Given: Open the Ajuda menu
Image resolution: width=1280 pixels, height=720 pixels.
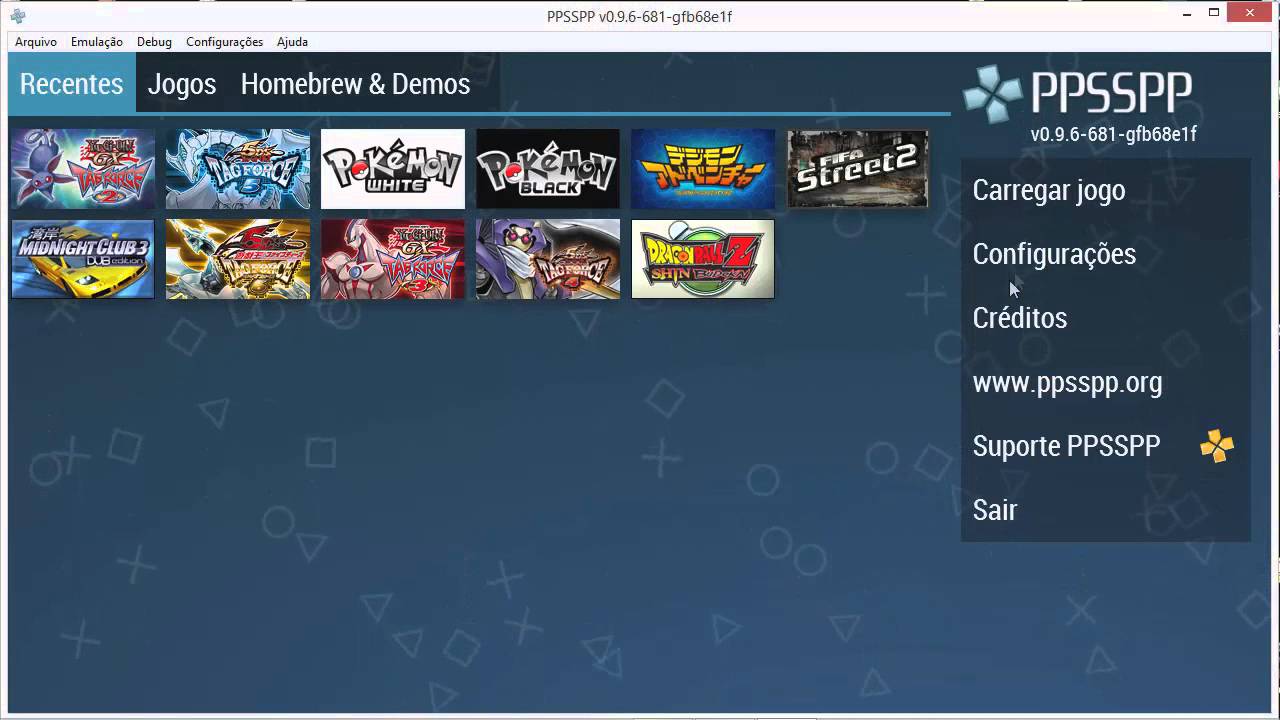Looking at the screenshot, I should 292,42.
